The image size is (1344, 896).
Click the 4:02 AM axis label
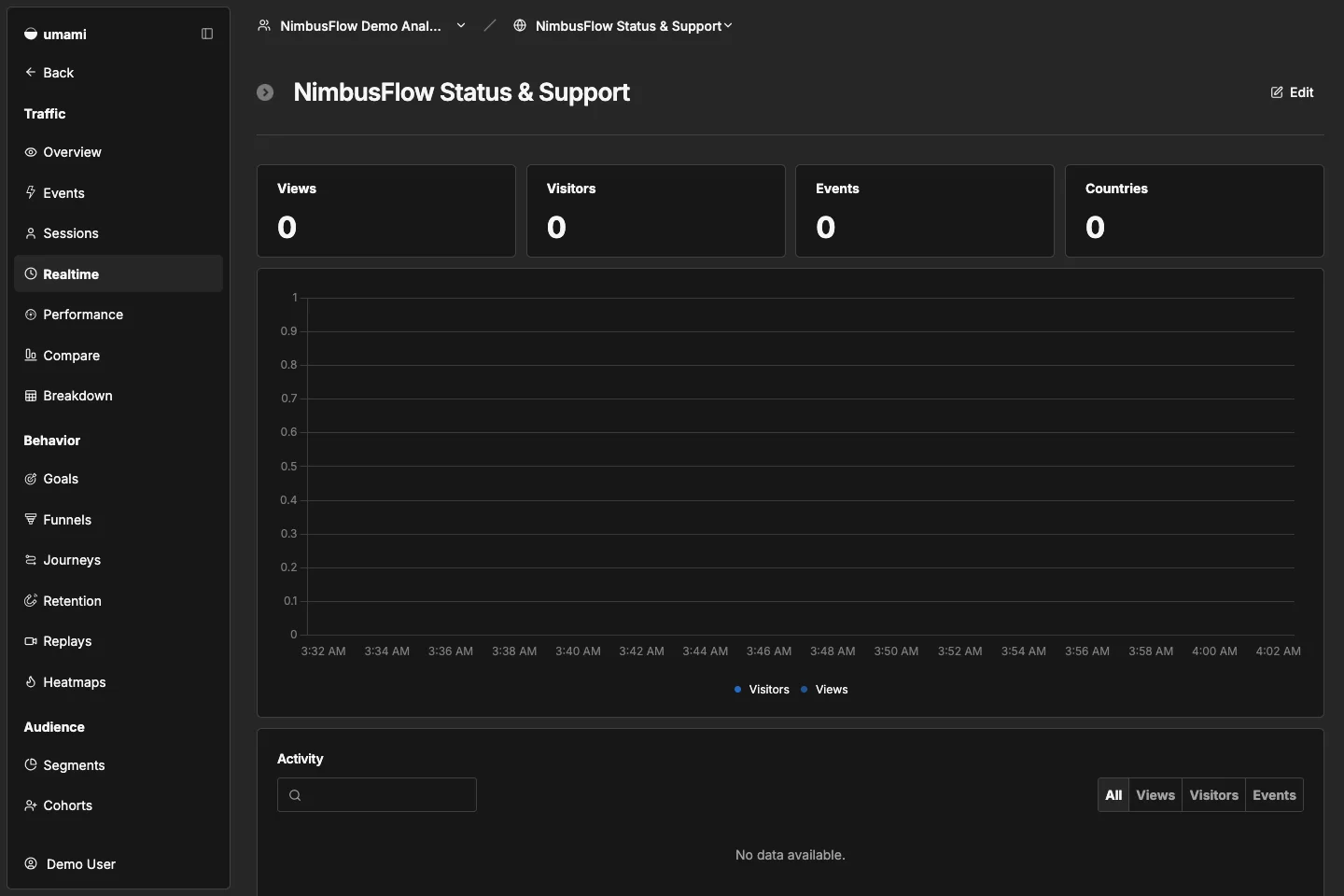[x=1279, y=651]
